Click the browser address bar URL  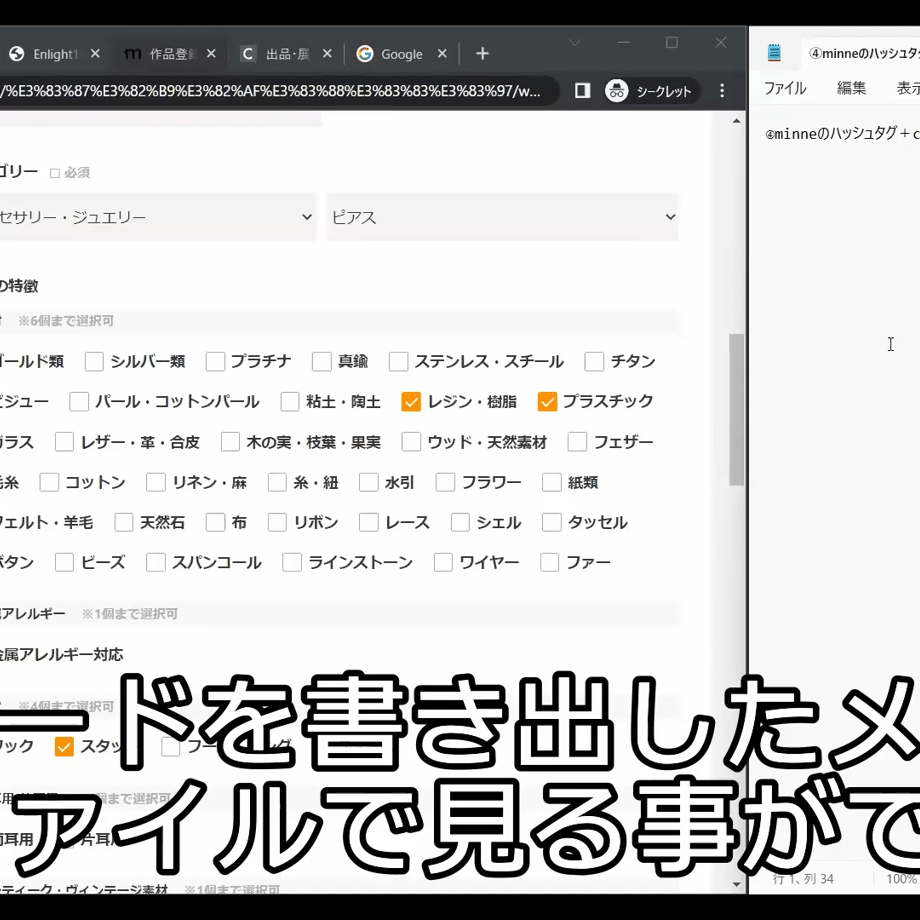click(x=270, y=91)
